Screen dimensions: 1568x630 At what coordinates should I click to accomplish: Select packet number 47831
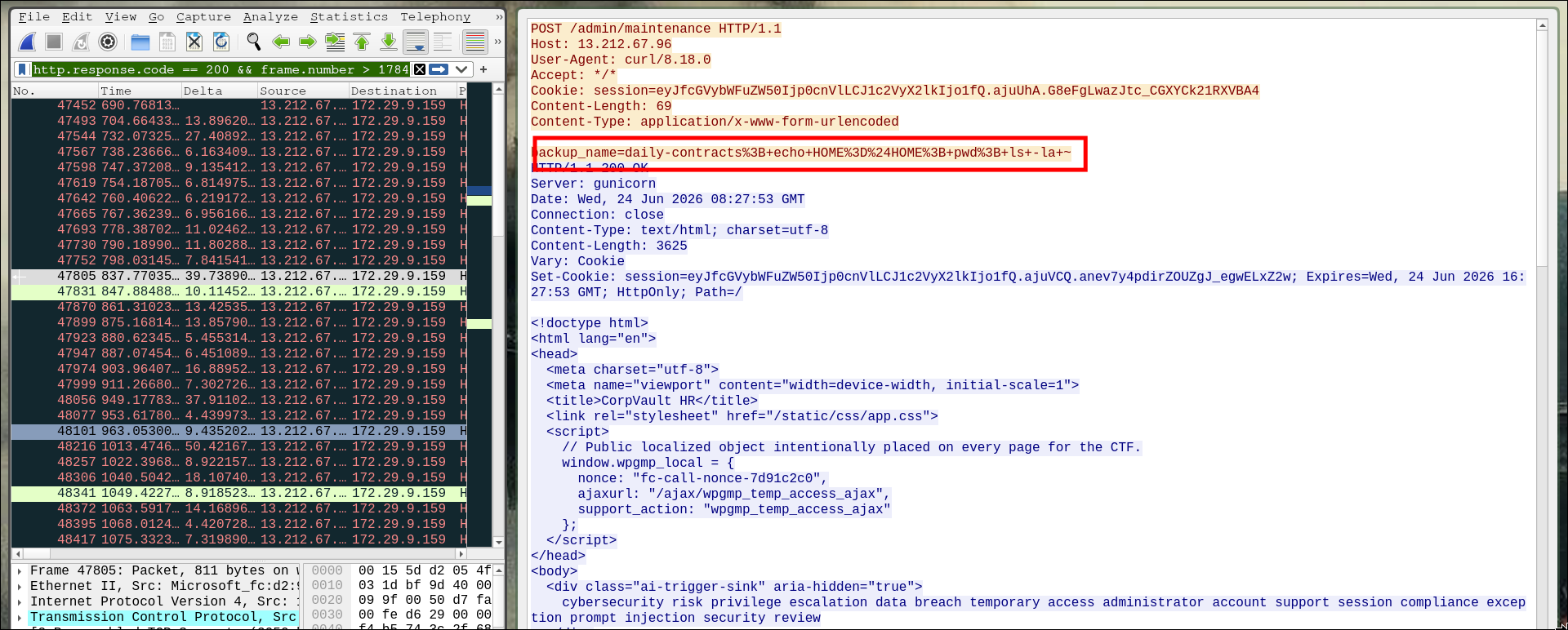click(x=239, y=291)
